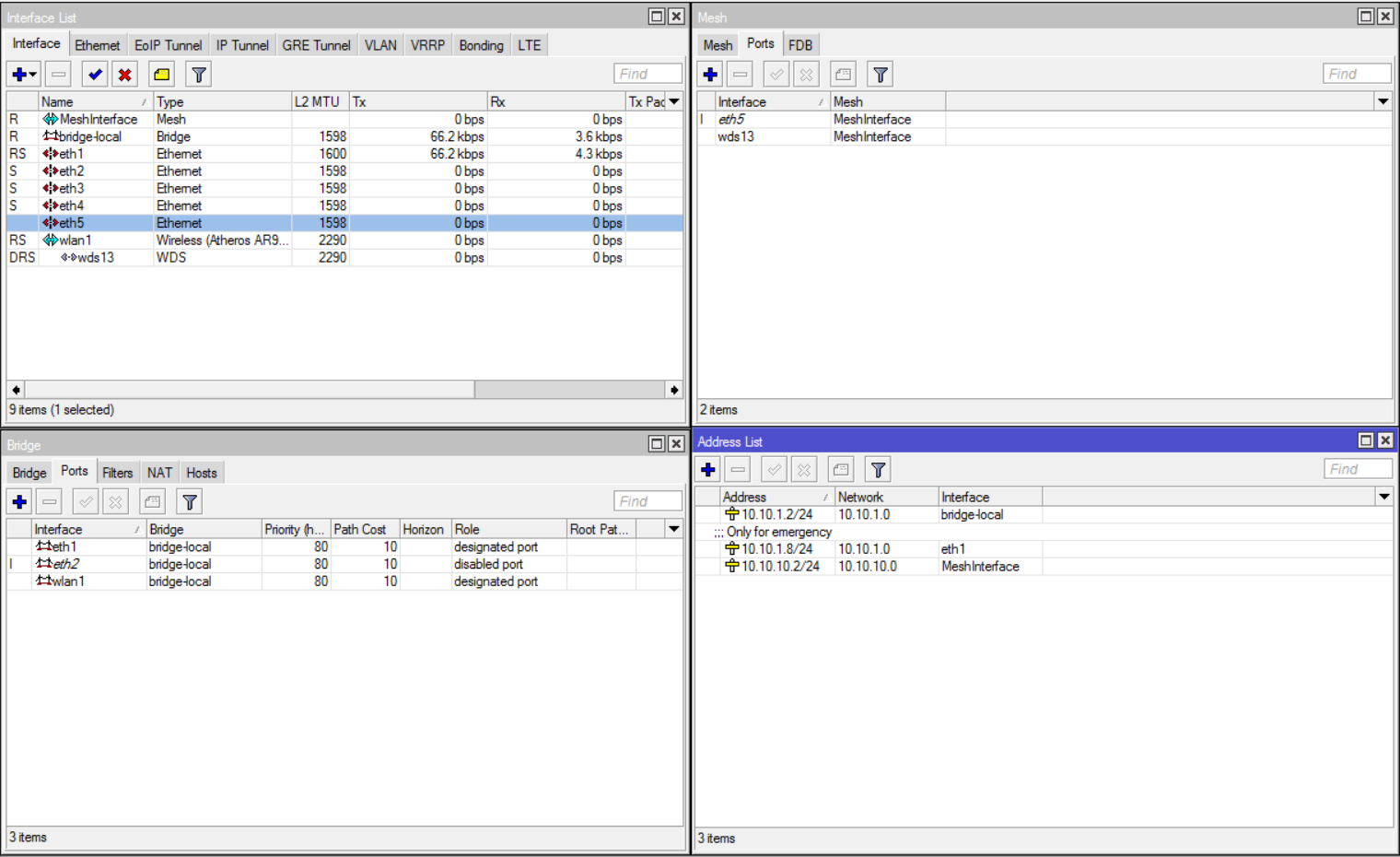Expand the add-interface dropdown arrow beside plus
This screenshot has width=1400, height=857.
pos(33,75)
